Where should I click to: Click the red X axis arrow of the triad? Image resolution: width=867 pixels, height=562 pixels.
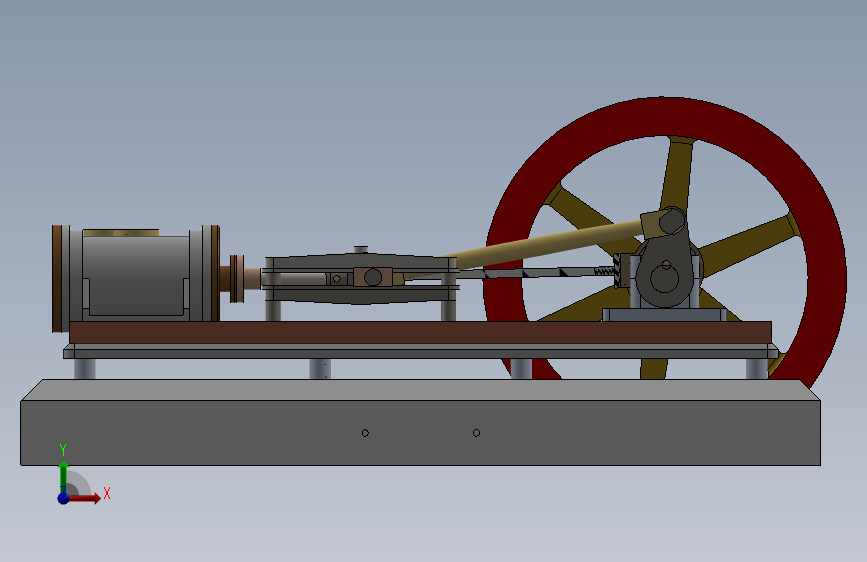coord(85,498)
